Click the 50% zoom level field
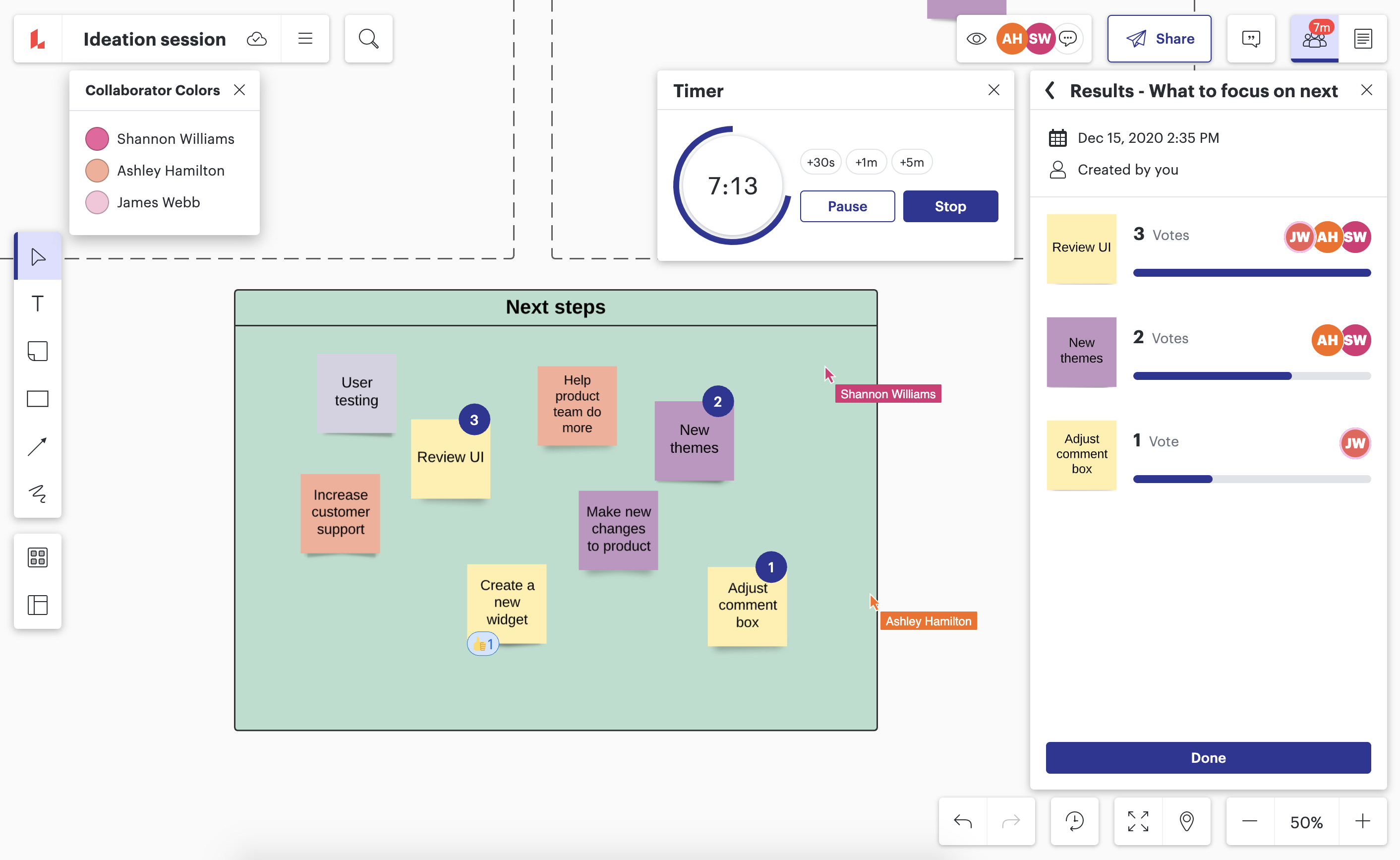 1306,821
